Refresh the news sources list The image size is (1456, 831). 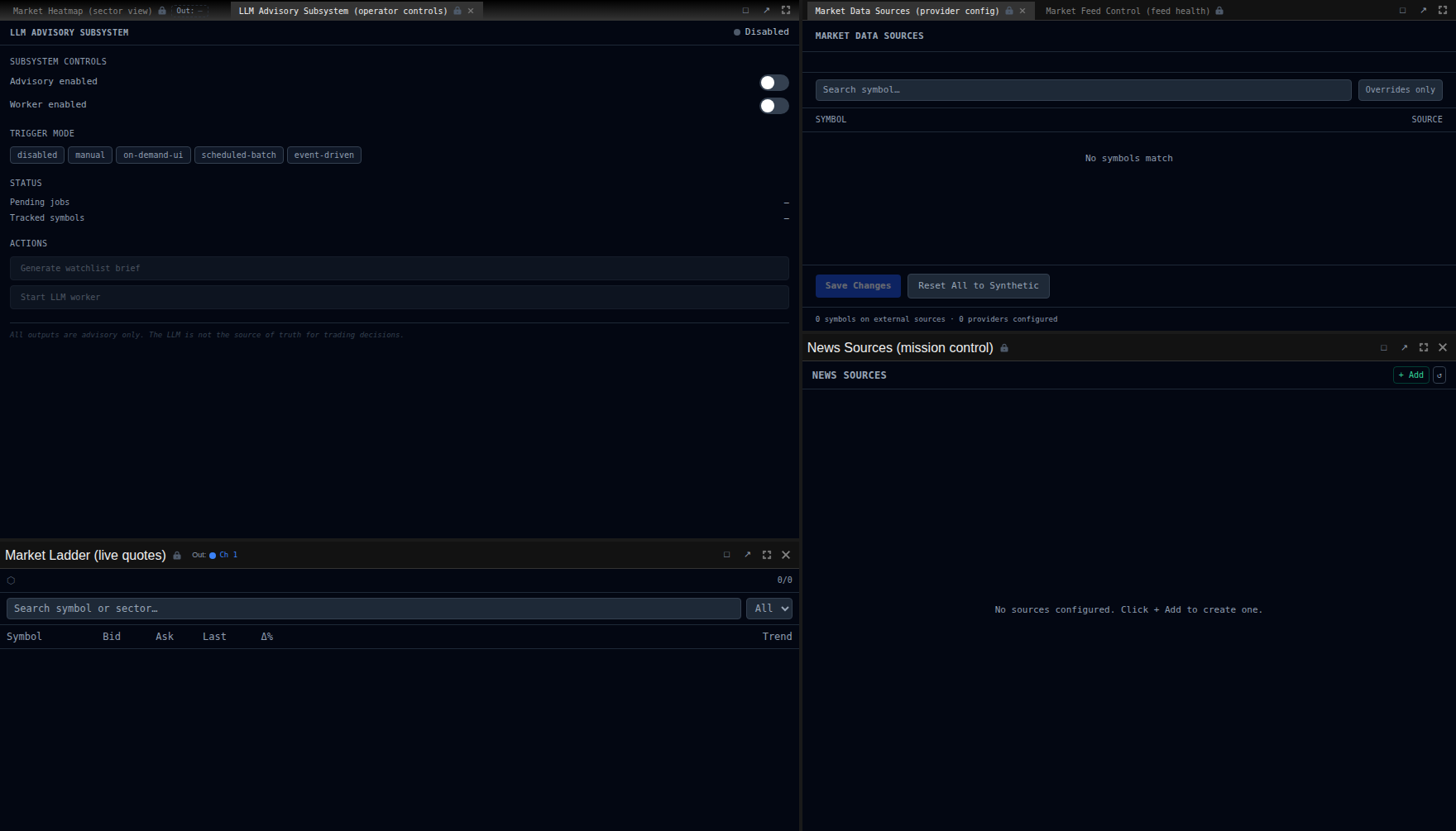1439,375
